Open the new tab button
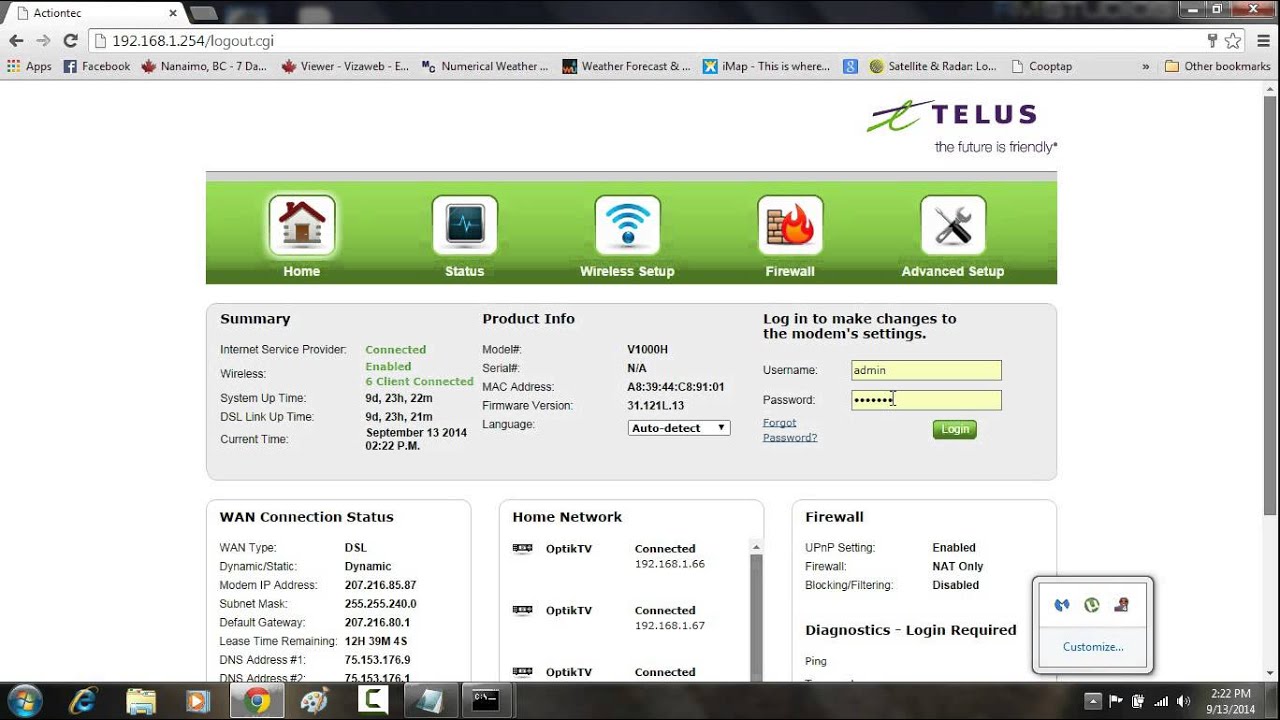 click(203, 13)
